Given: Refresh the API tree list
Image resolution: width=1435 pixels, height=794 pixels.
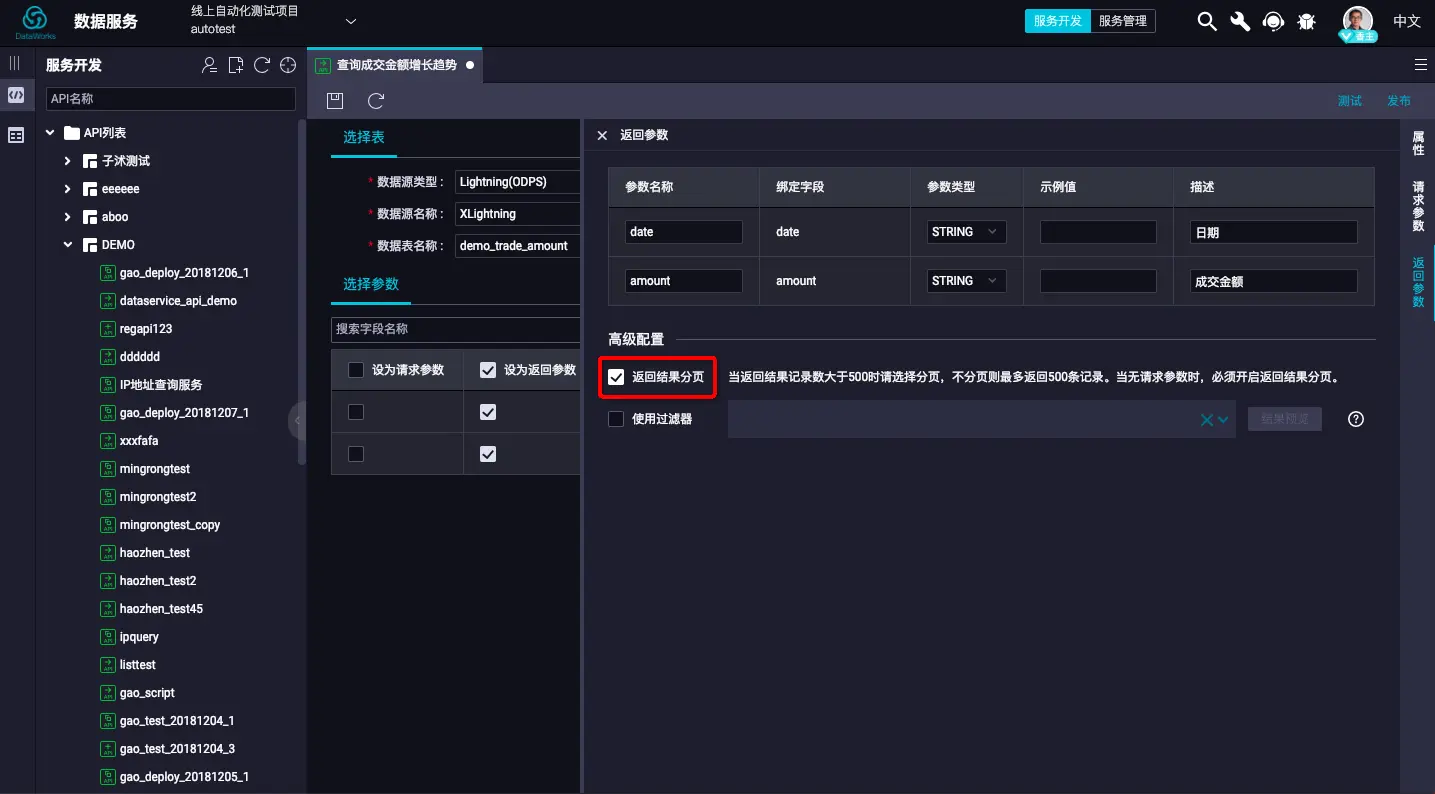Looking at the screenshot, I should click(262, 65).
